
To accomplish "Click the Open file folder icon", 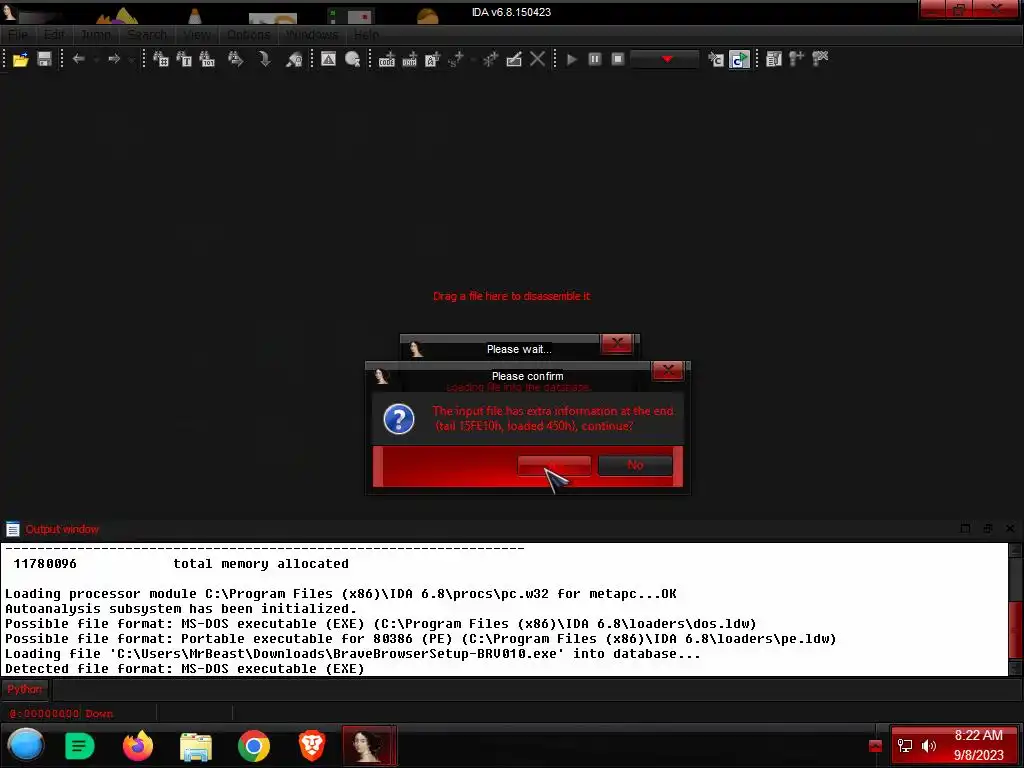I will tap(20, 59).
